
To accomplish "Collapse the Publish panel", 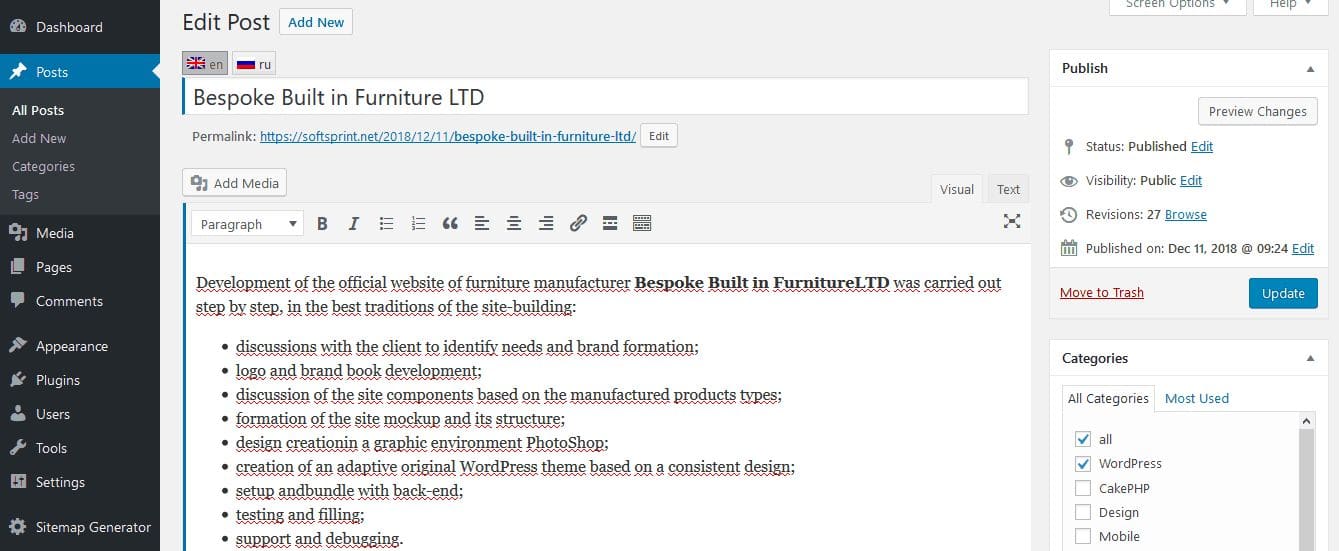I will coord(1310,69).
